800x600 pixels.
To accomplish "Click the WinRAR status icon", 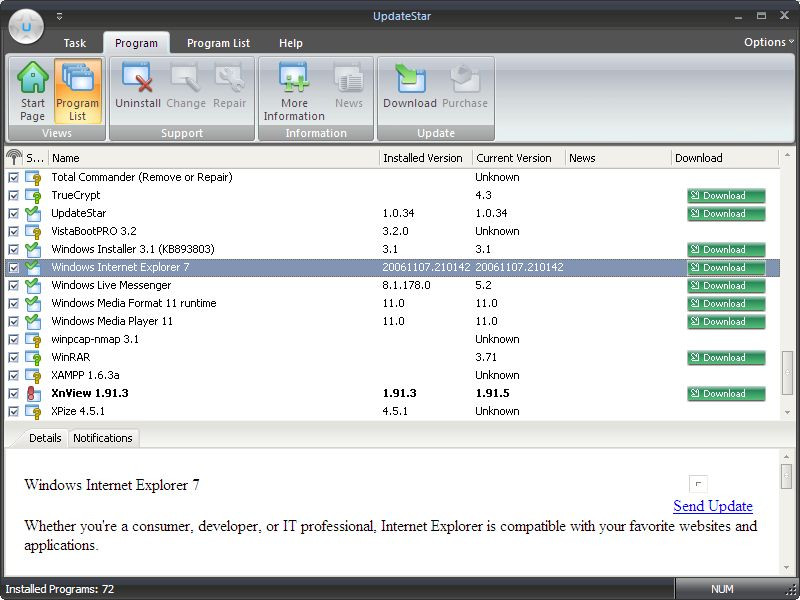I will [x=33, y=357].
